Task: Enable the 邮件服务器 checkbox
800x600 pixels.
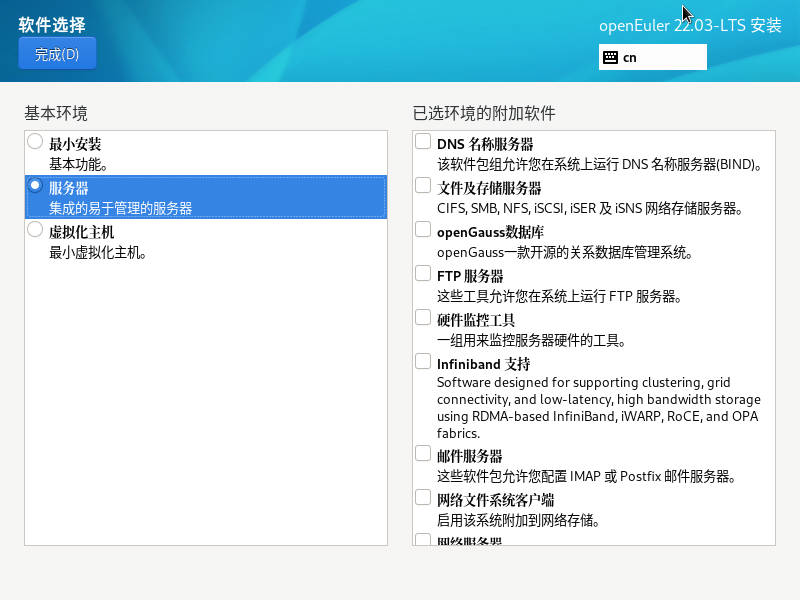Action: (422, 453)
